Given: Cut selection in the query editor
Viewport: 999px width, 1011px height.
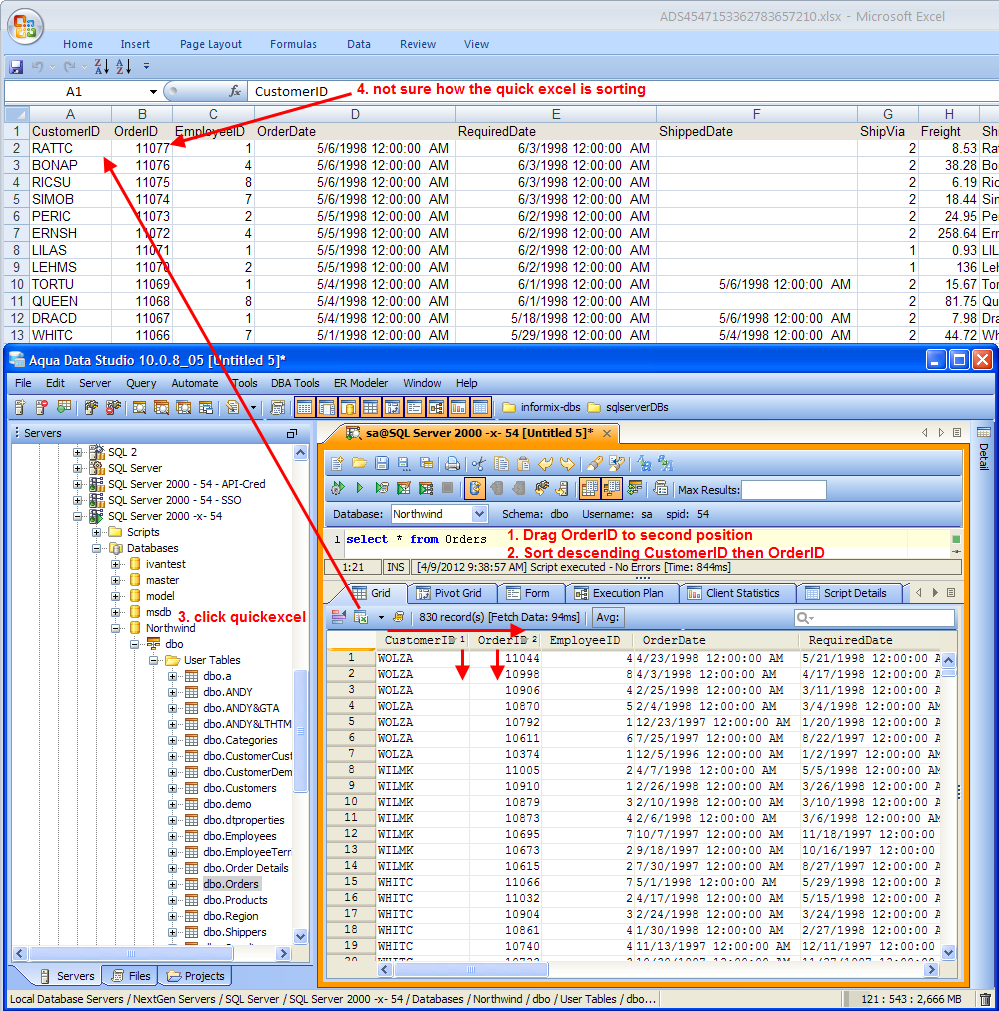Looking at the screenshot, I should coord(479,464).
